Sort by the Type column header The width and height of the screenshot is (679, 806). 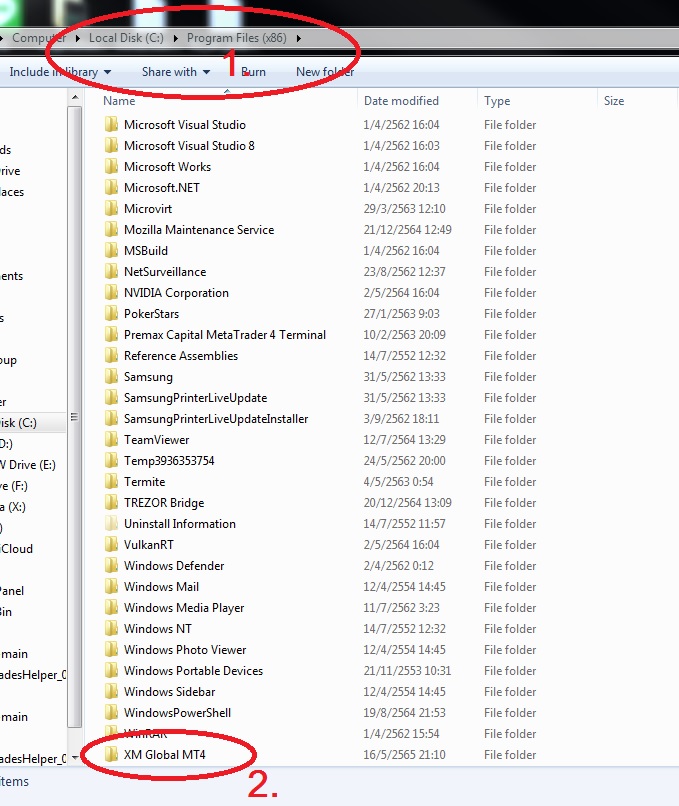point(497,101)
